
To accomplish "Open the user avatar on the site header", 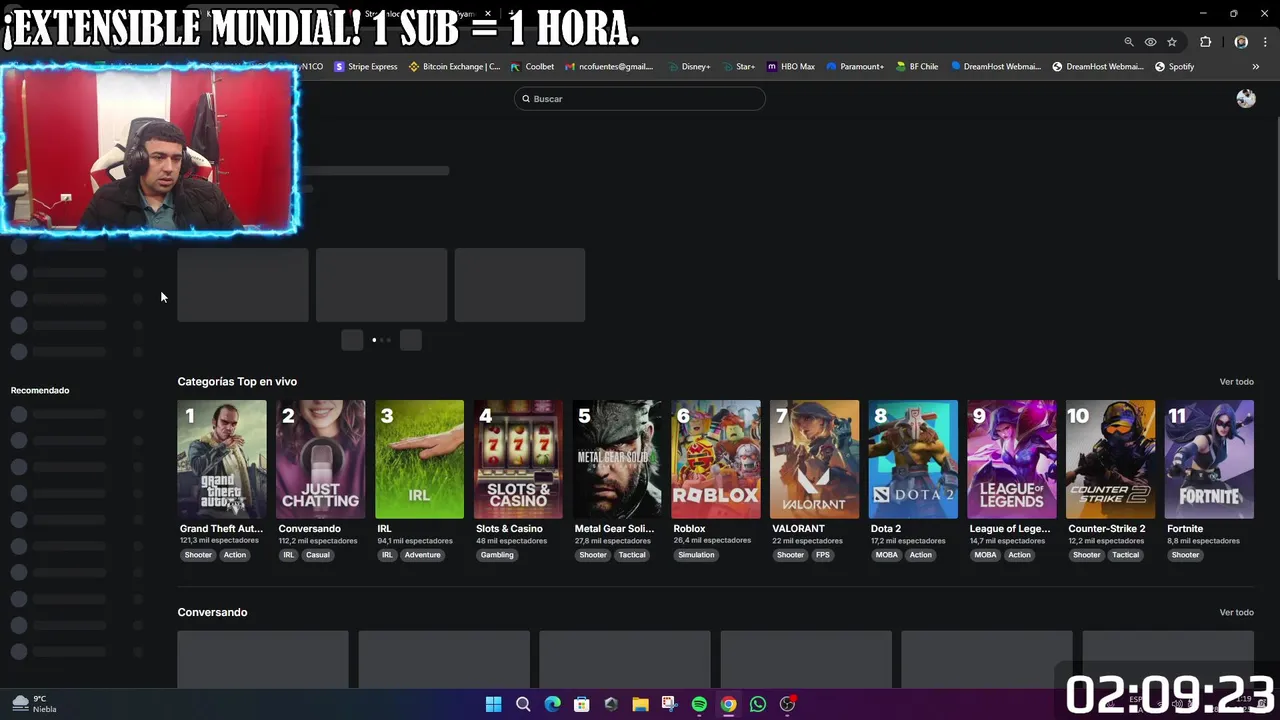I will tap(1246, 98).
